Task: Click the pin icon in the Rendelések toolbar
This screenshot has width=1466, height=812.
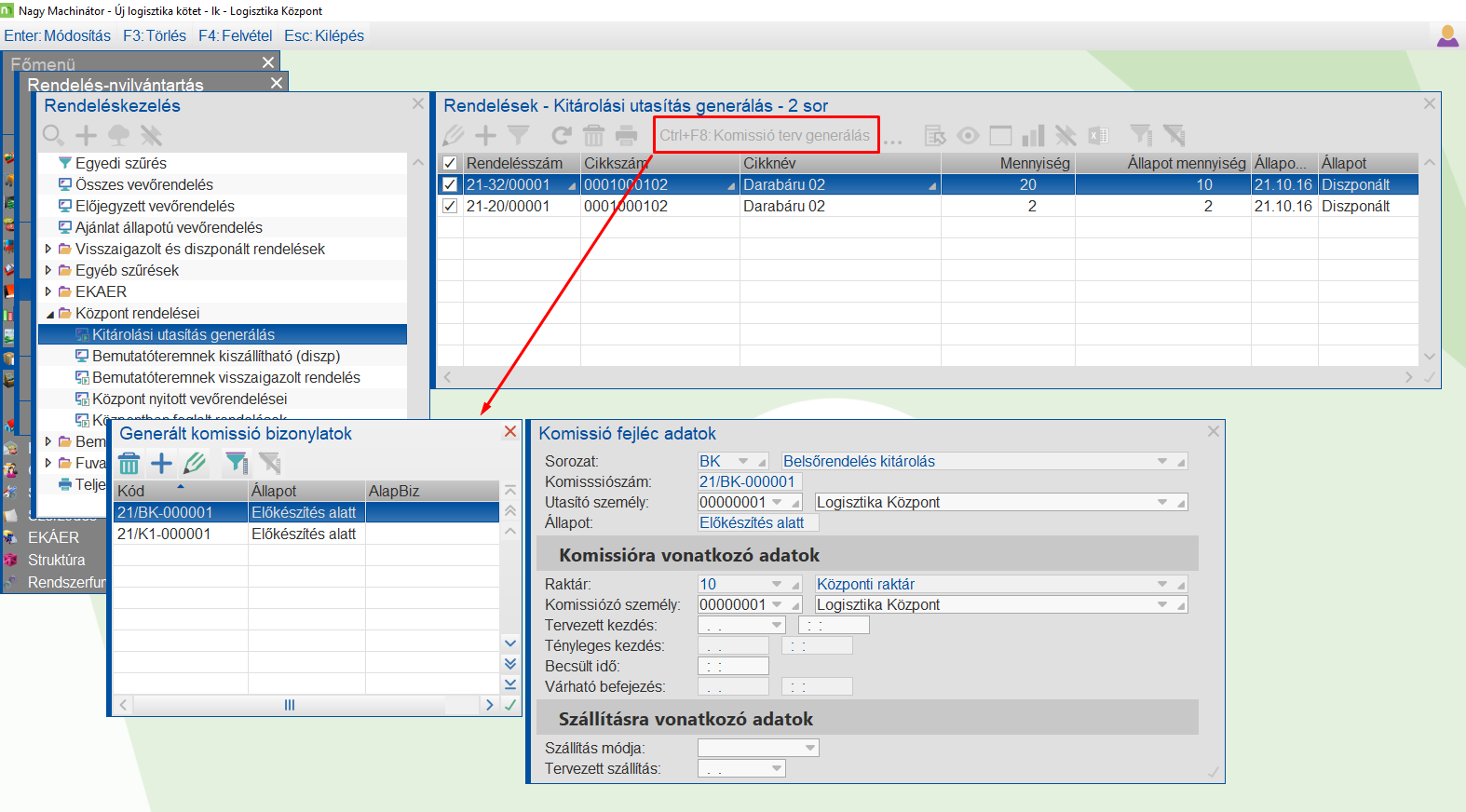Action: pyautogui.click(x=1066, y=136)
